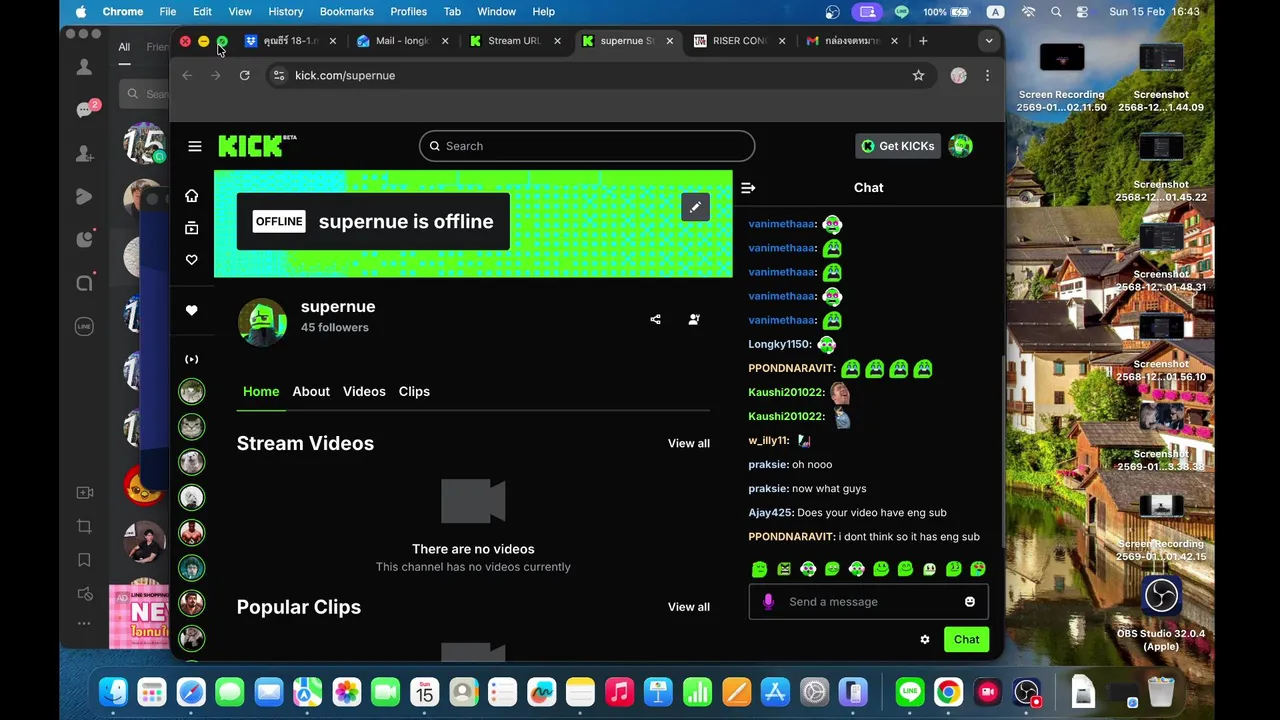The image size is (1280, 720).
Task: Click the filled heart icon in Kick sidebar
Action: tap(191, 310)
